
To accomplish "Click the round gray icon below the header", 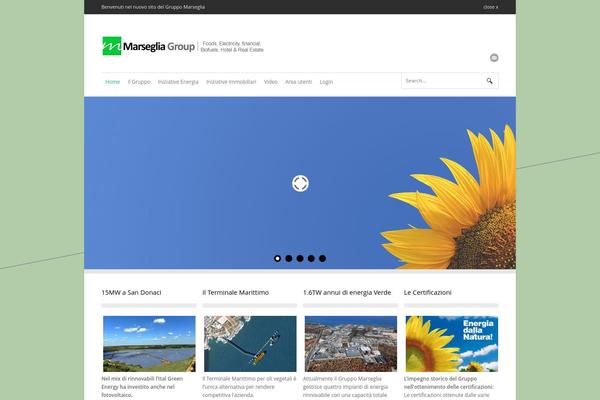I will [494, 58].
